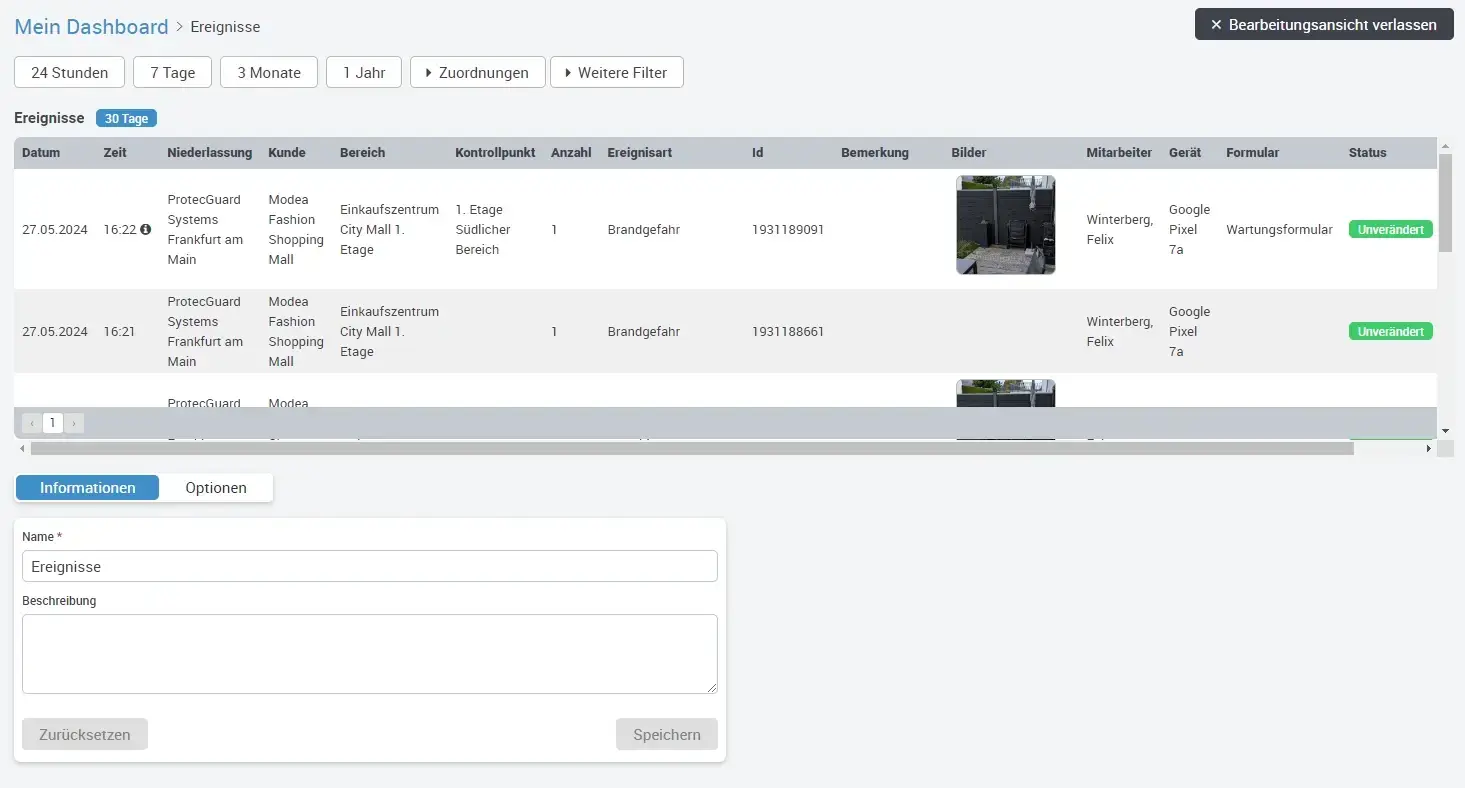Screen dimensions: 1465x788
Task: Click the right arrow of the horizontal scrollbar
Action: [x=1428, y=448]
